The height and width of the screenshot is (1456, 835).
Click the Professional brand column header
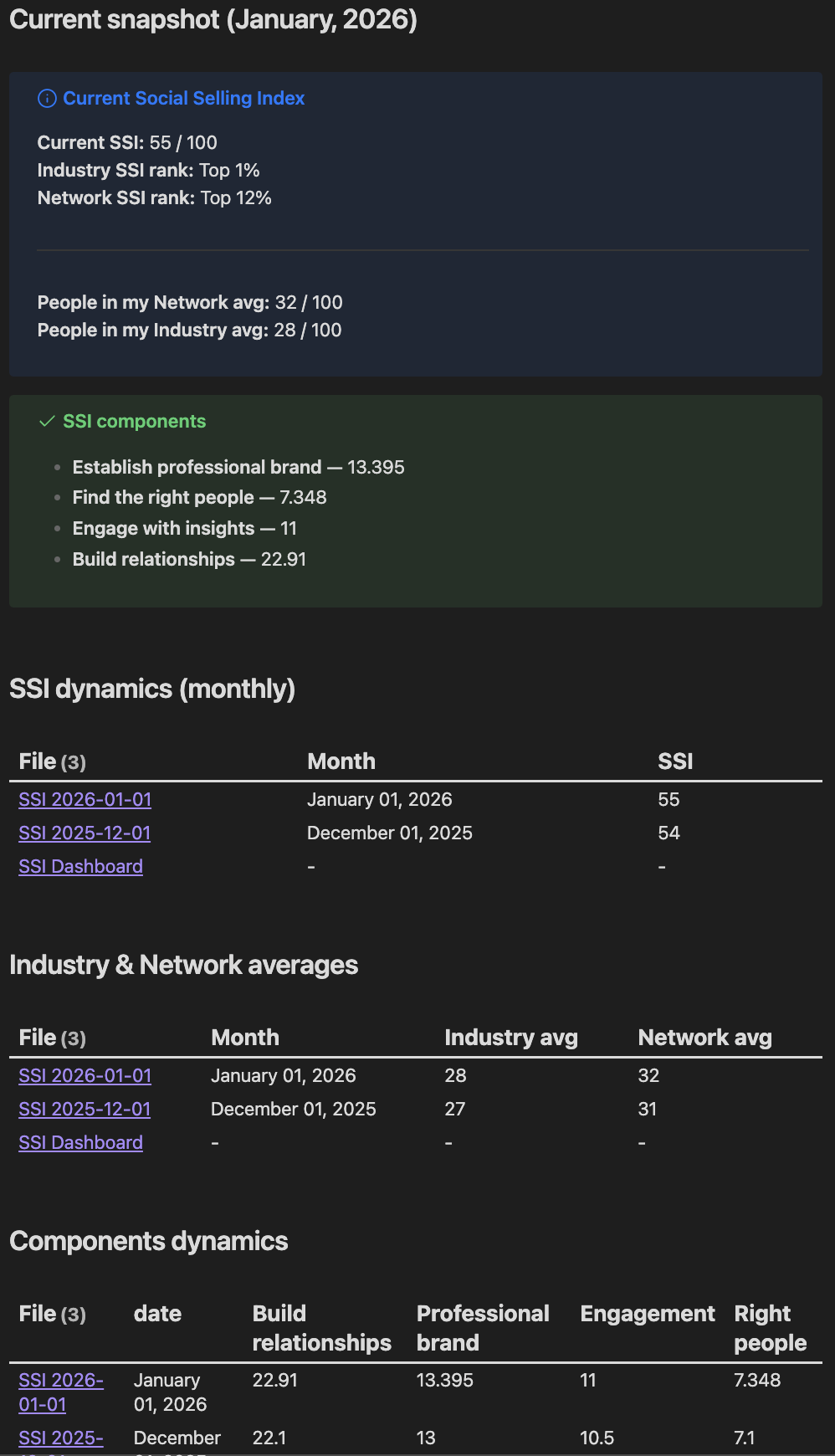click(x=483, y=1328)
